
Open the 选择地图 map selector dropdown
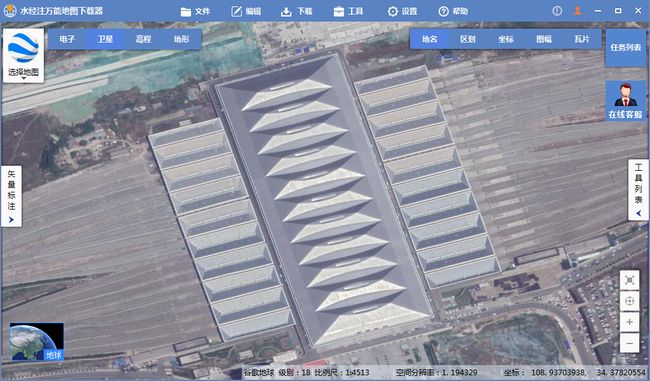(23, 56)
